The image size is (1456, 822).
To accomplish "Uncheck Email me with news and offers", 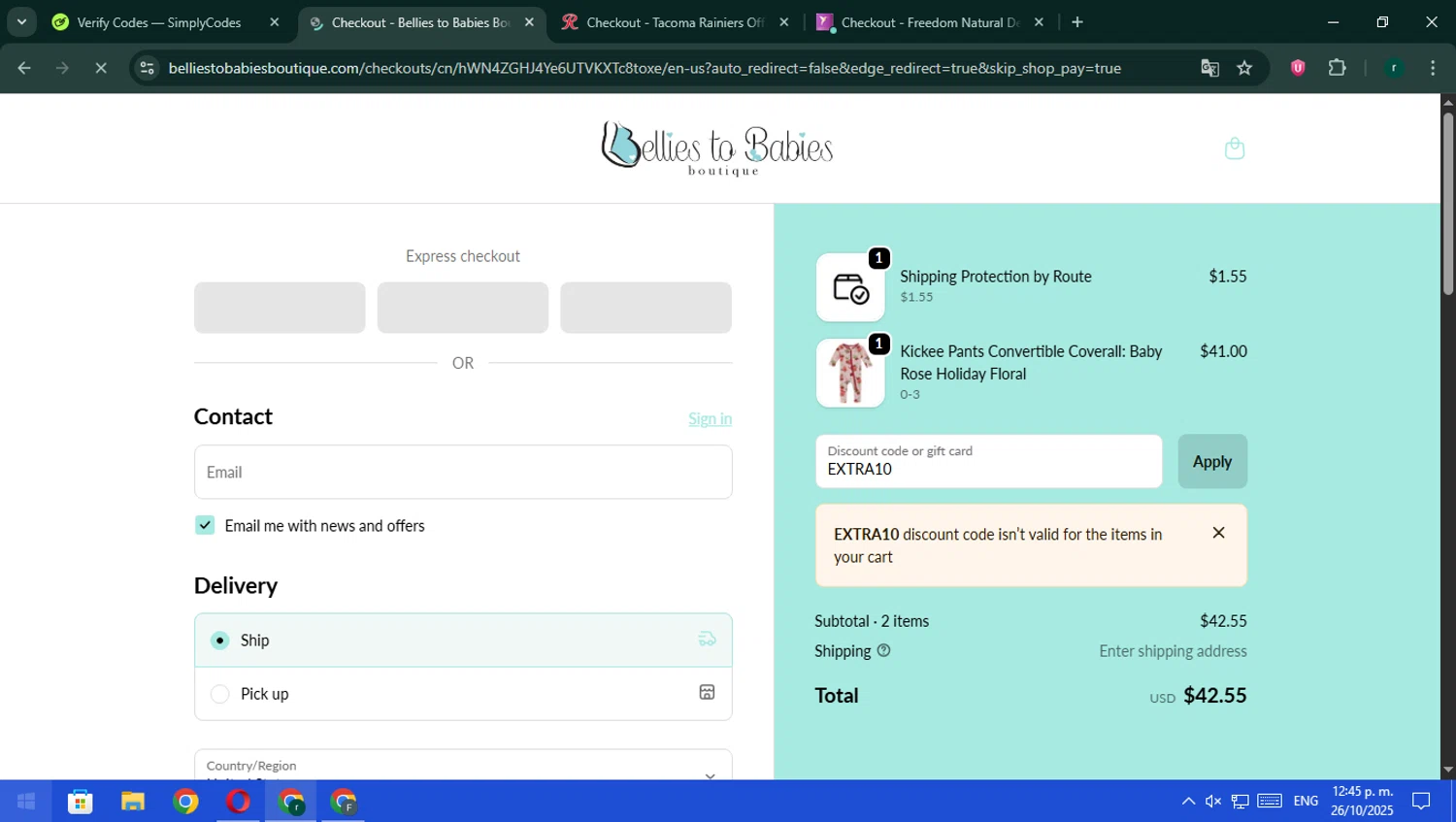I will click(205, 525).
